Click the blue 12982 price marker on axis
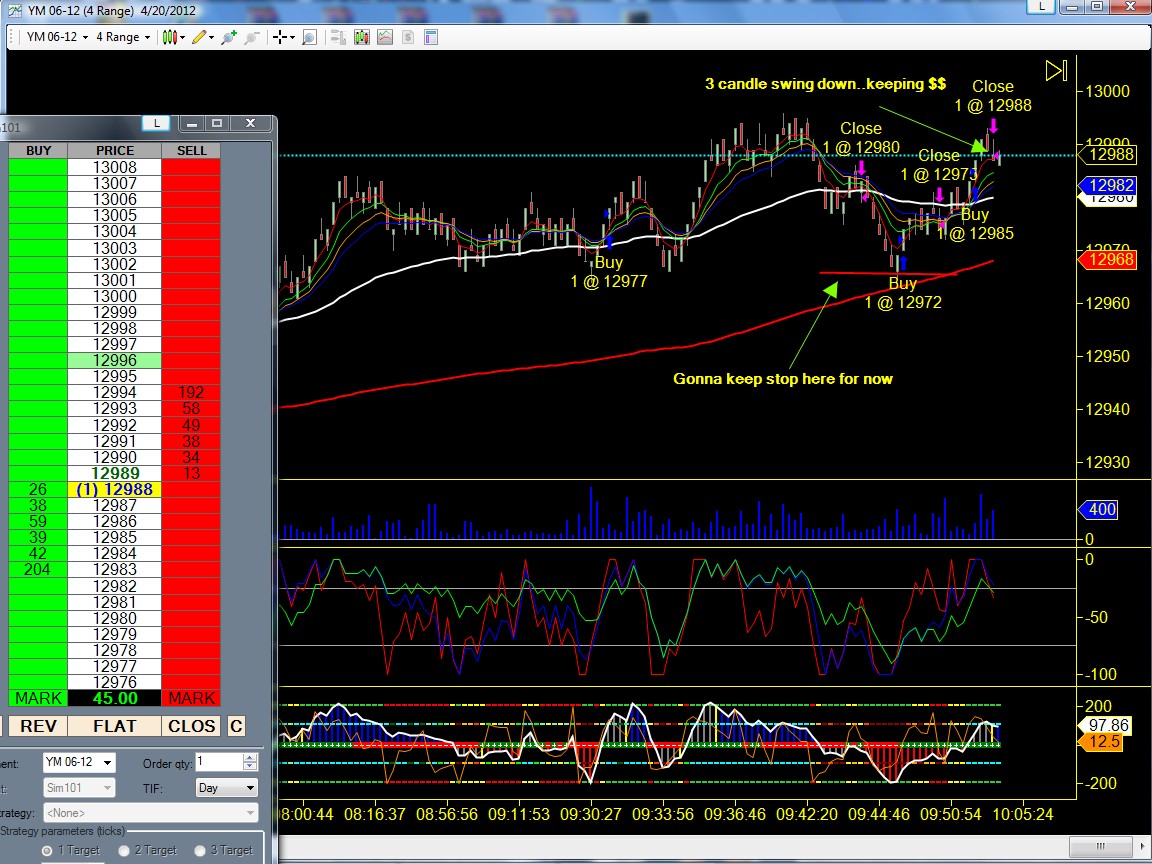1152x864 pixels. [x=1106, y=185]
